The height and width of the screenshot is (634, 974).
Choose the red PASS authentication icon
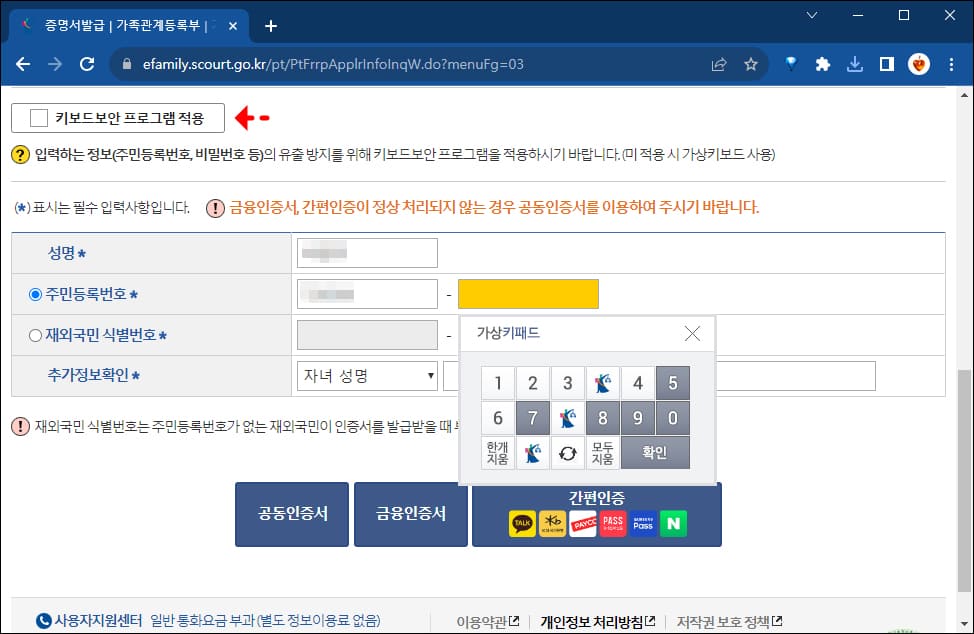click(x=612, y=523)
